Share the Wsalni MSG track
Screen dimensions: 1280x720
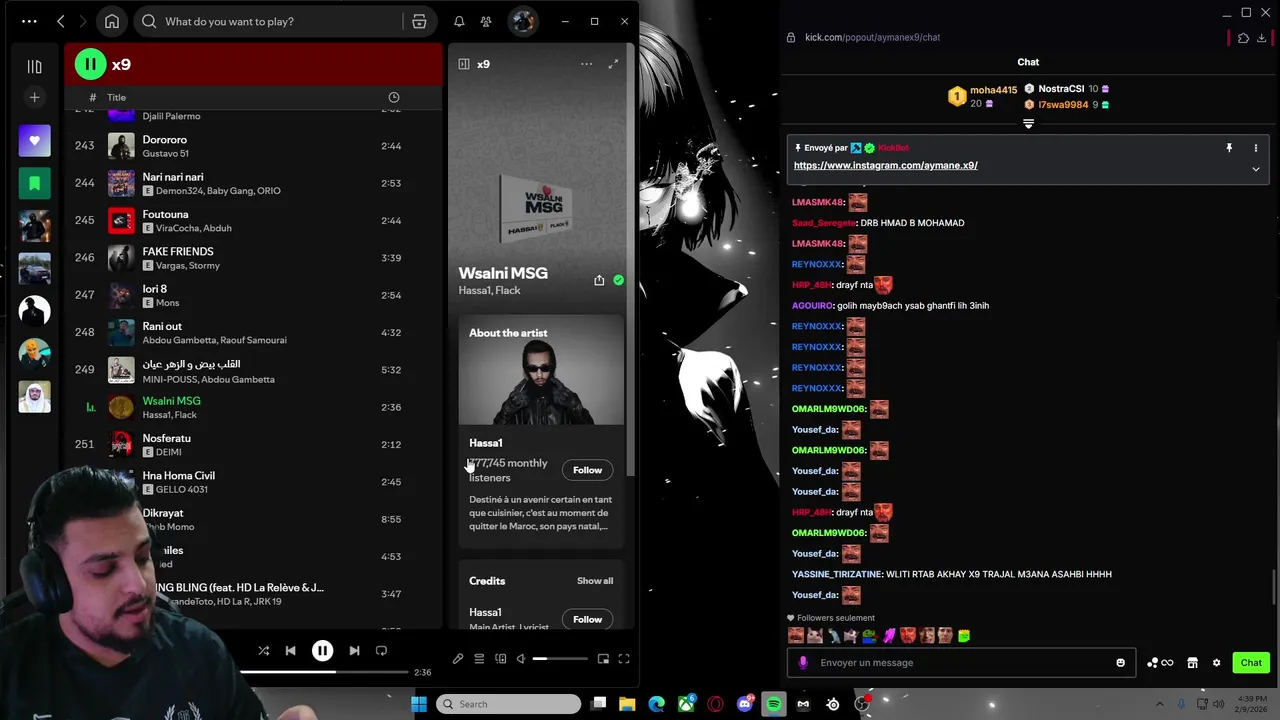click(599, 281)
